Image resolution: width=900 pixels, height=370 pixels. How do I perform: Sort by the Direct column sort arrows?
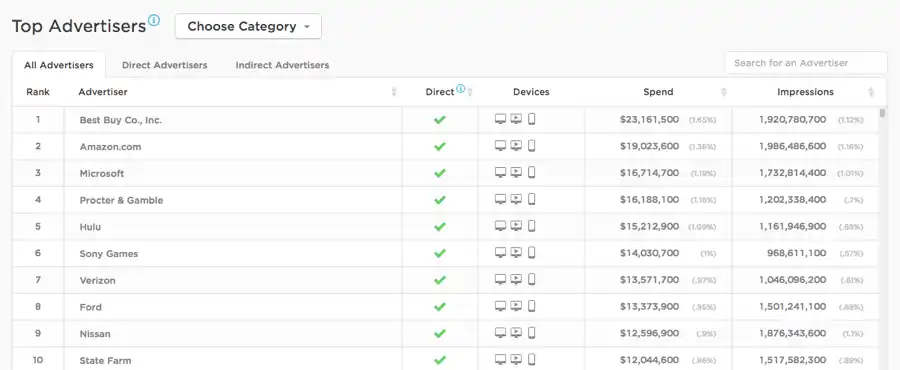click(x=470, y=92)
